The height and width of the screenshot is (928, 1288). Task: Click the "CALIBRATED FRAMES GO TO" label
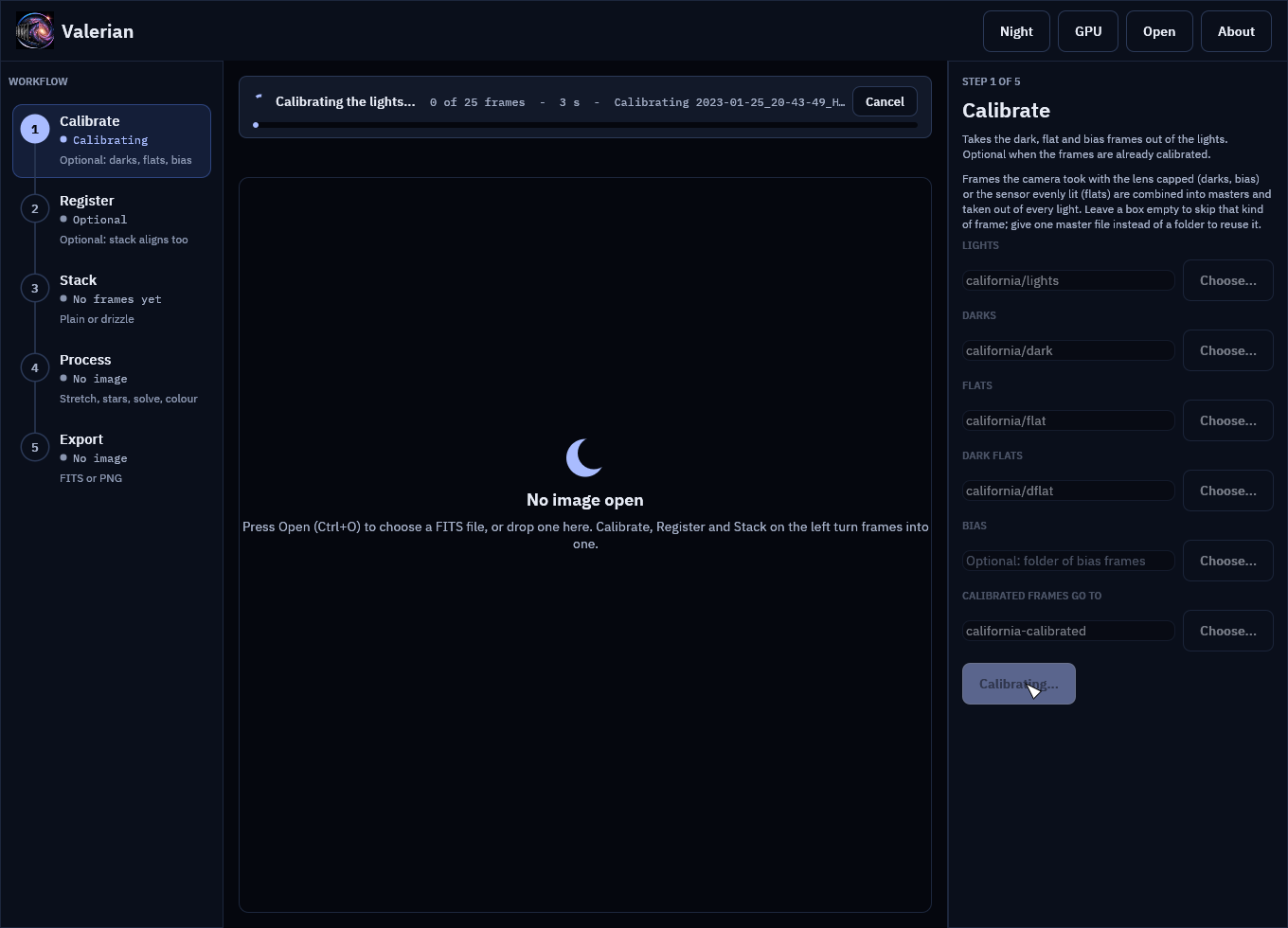1032,596
